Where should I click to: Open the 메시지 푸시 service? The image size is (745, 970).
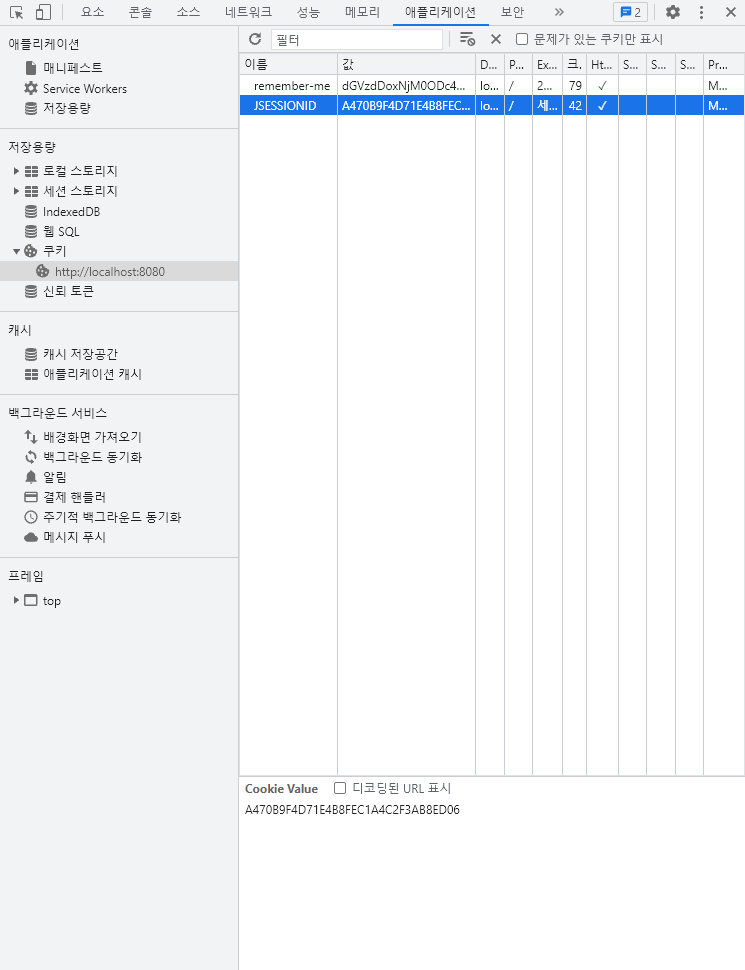coord(74,537)
